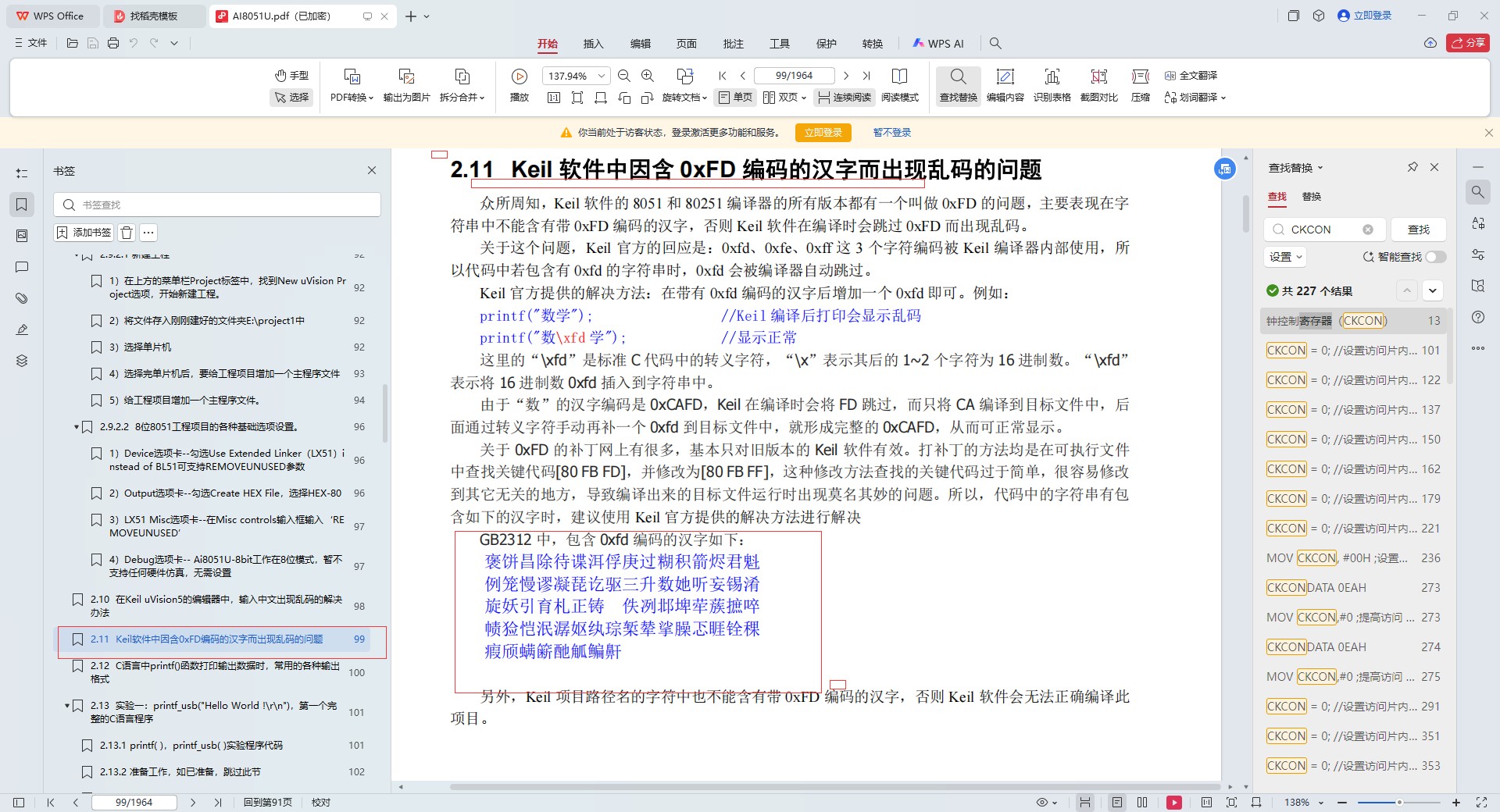Zoom in with the plus magnifier icon
Image resolution: width=1500 pixels, height=812 pixels.
[648, 76]
